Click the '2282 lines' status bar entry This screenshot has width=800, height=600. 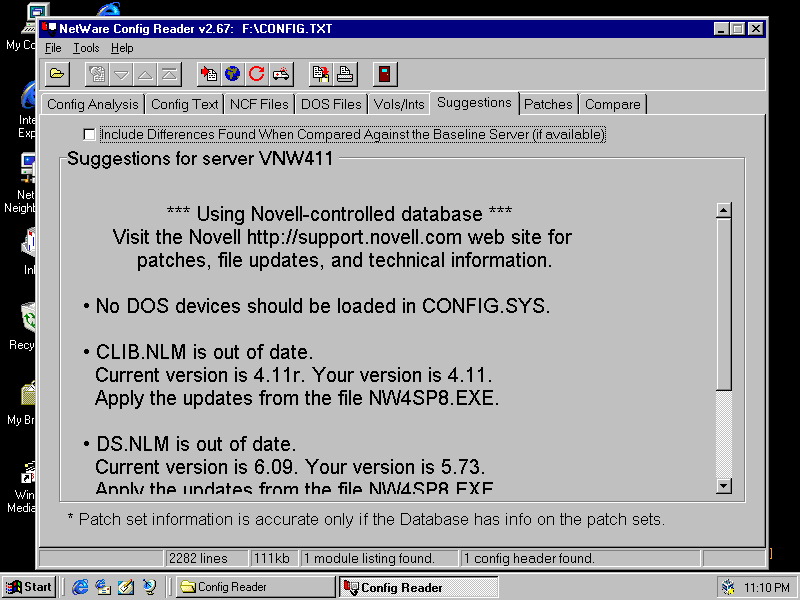(x=206, y=559)
